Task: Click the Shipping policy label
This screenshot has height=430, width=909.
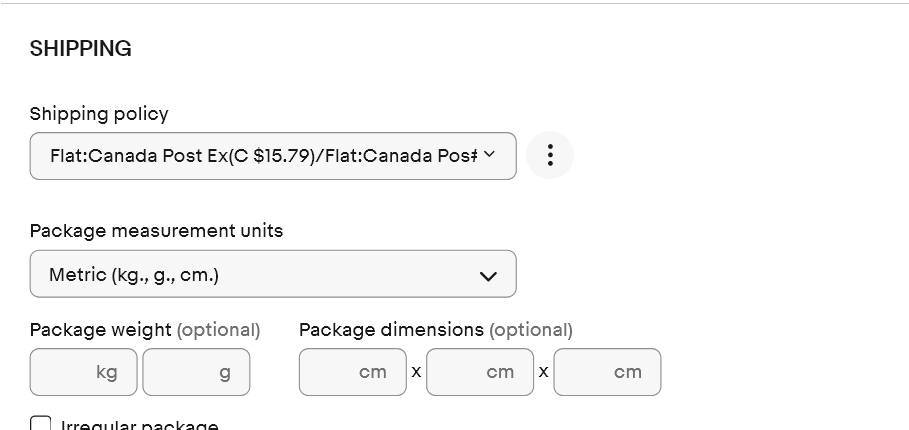Action: 99,114
